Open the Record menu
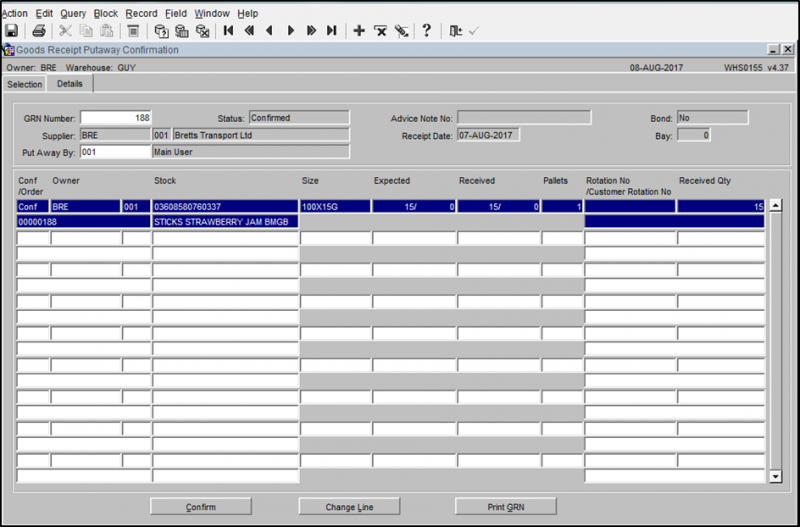This screenshot has width=800, height=527. point(141,13)
